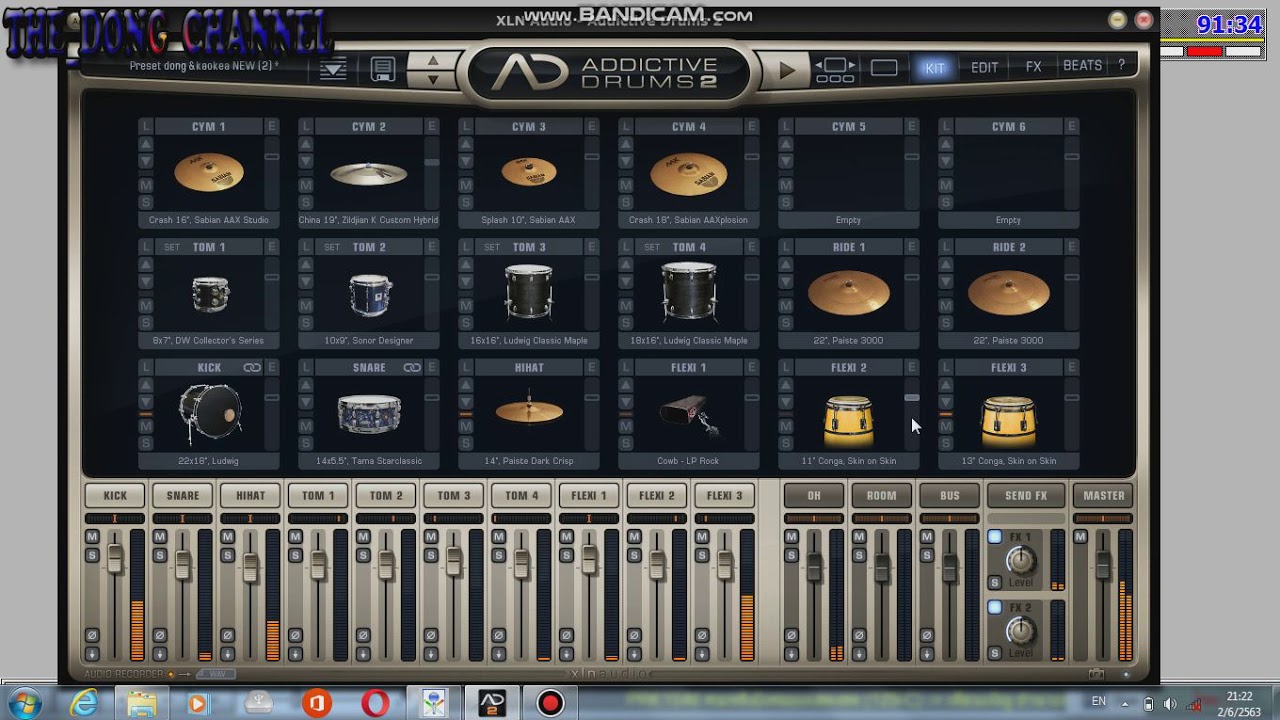Click the SEND FX button
The height and width of the screenshot is (720, 1280).
[x=1026, y=495]
